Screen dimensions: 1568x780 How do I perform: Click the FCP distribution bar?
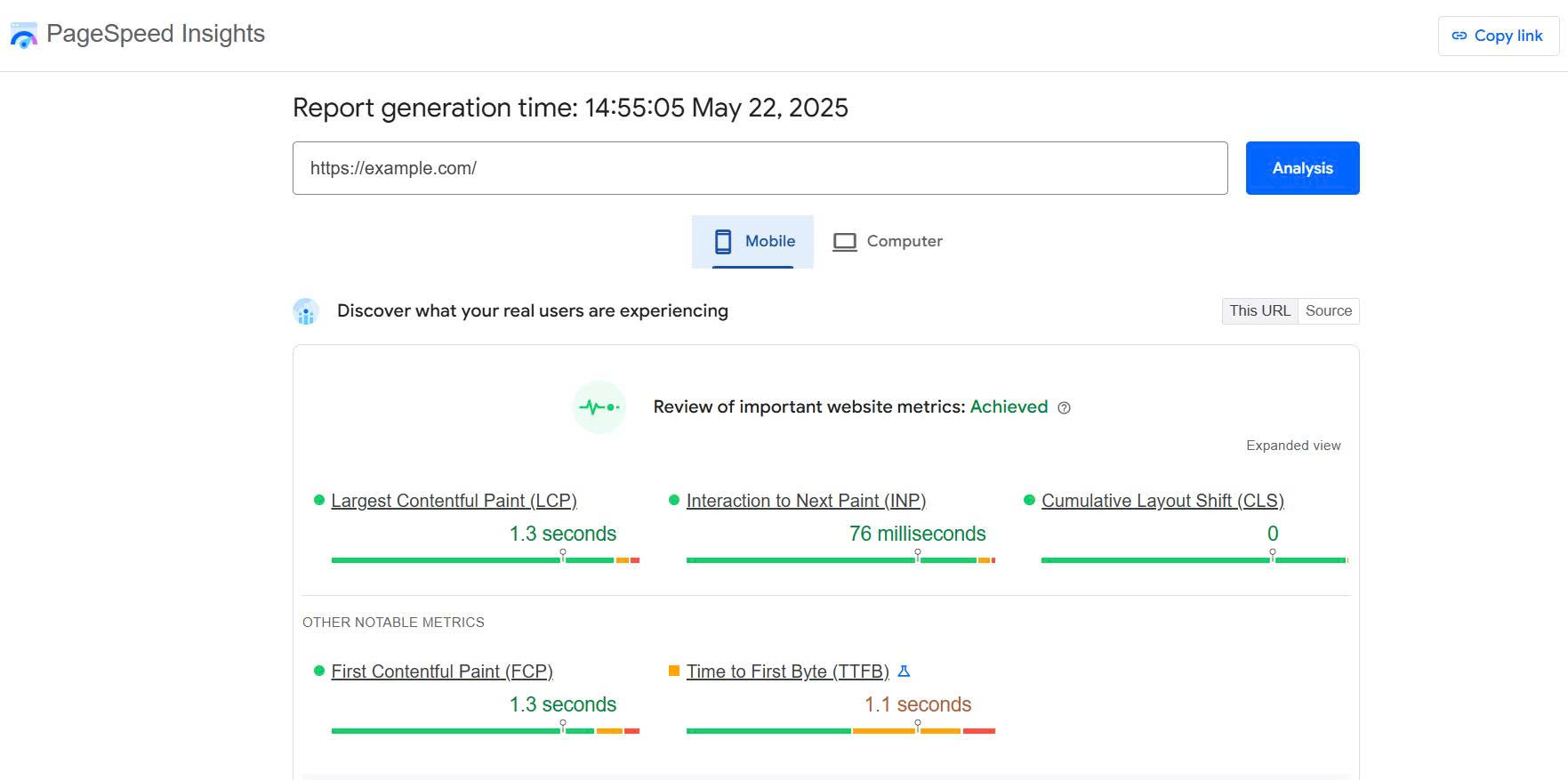pyautogui.click(x=486, y=730)
